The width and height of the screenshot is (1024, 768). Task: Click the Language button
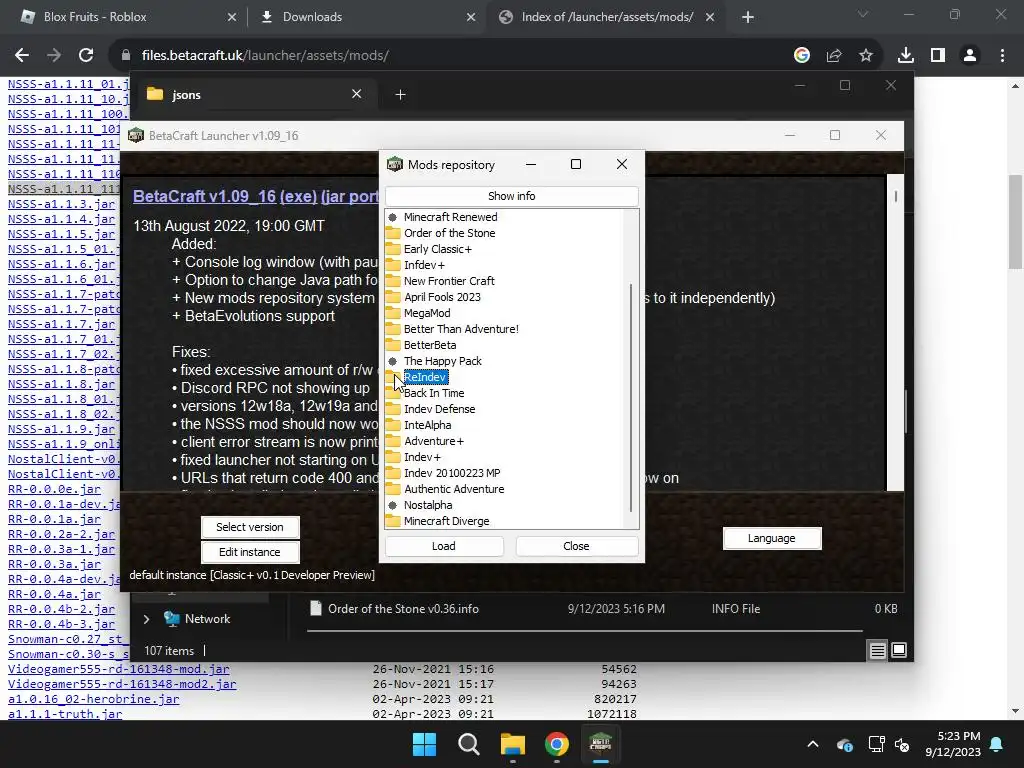(772, 538)
